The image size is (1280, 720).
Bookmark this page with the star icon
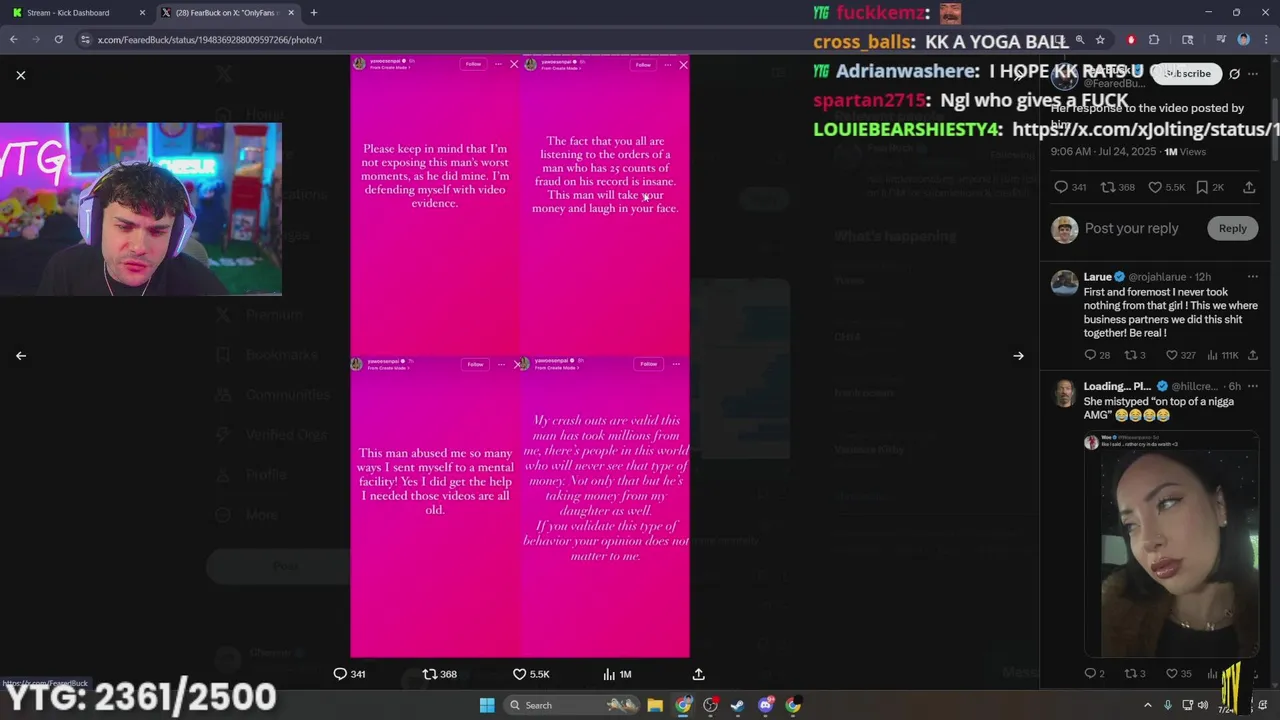pyautogui.click(x=1100, y=40)
